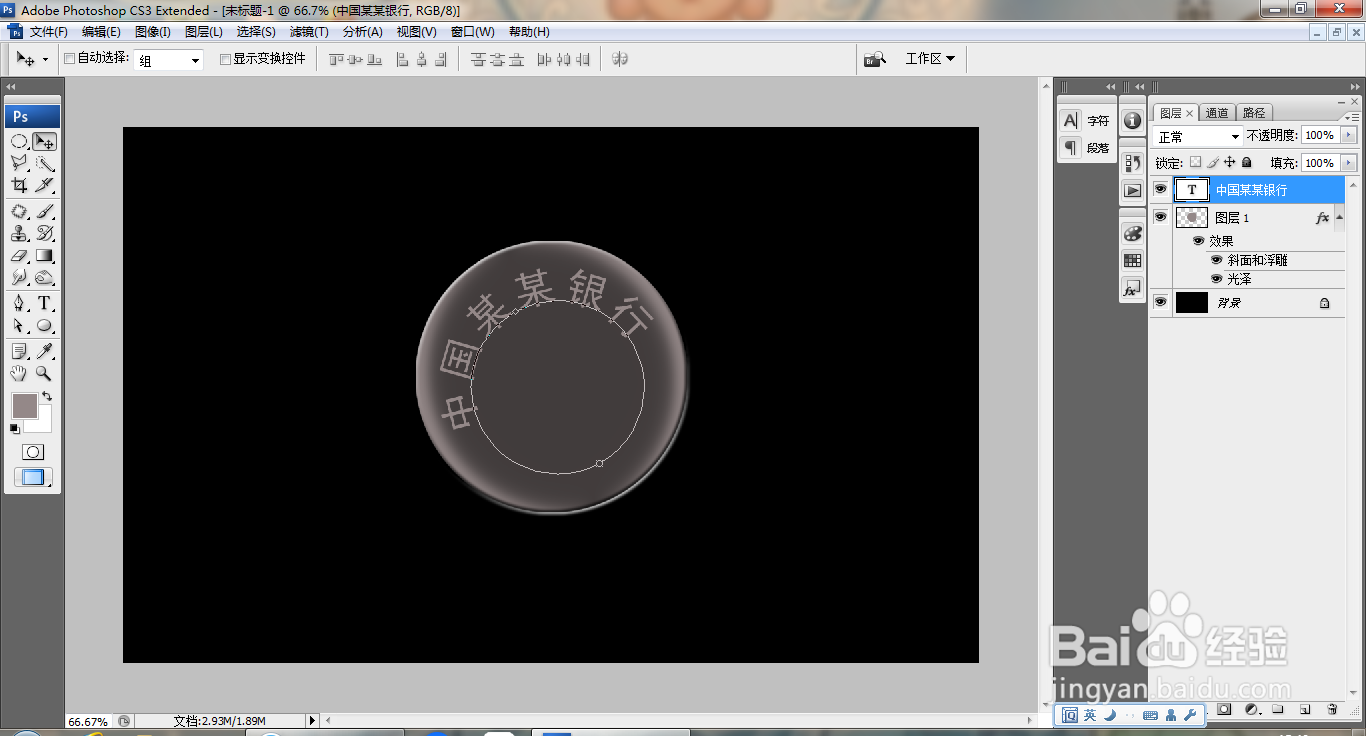This screenshot has height=736, width=1366.
Task: Open the 段落 paragraph panel
Action: 1086,148
